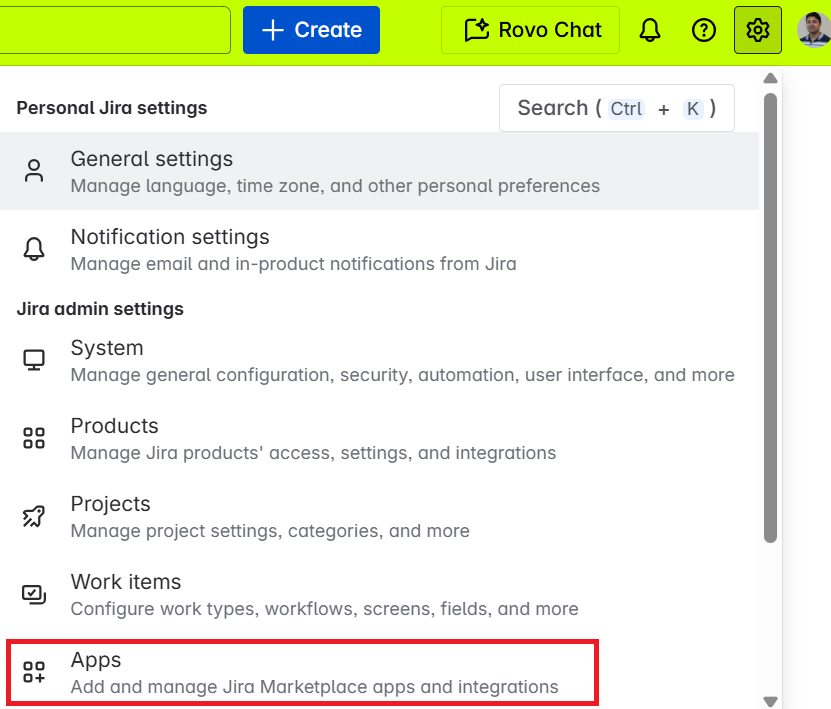The width and height of the screenshot is (831, 709).
Task: Click the Create button
Action: 311,30
